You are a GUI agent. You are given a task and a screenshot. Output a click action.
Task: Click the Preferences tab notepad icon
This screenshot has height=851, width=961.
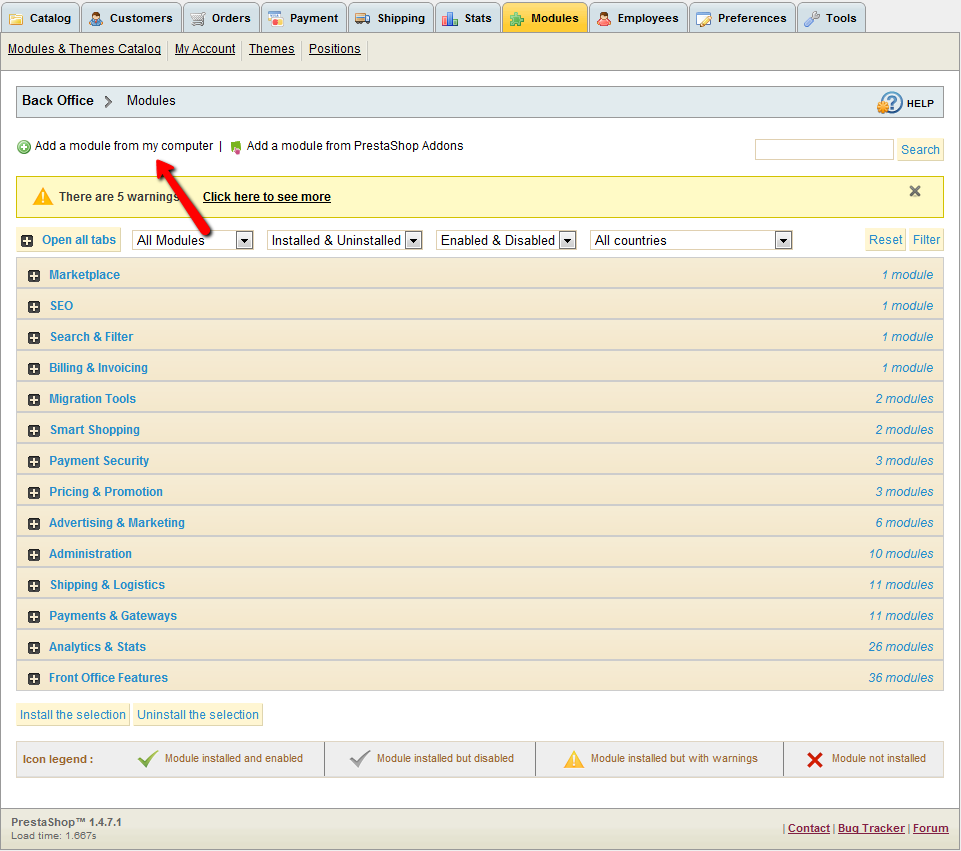(x=704, y=19)
